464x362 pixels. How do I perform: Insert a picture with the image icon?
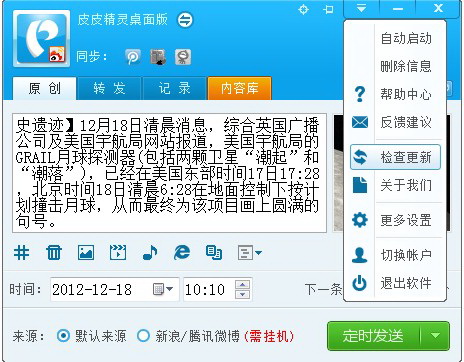(x=86, y=252)
